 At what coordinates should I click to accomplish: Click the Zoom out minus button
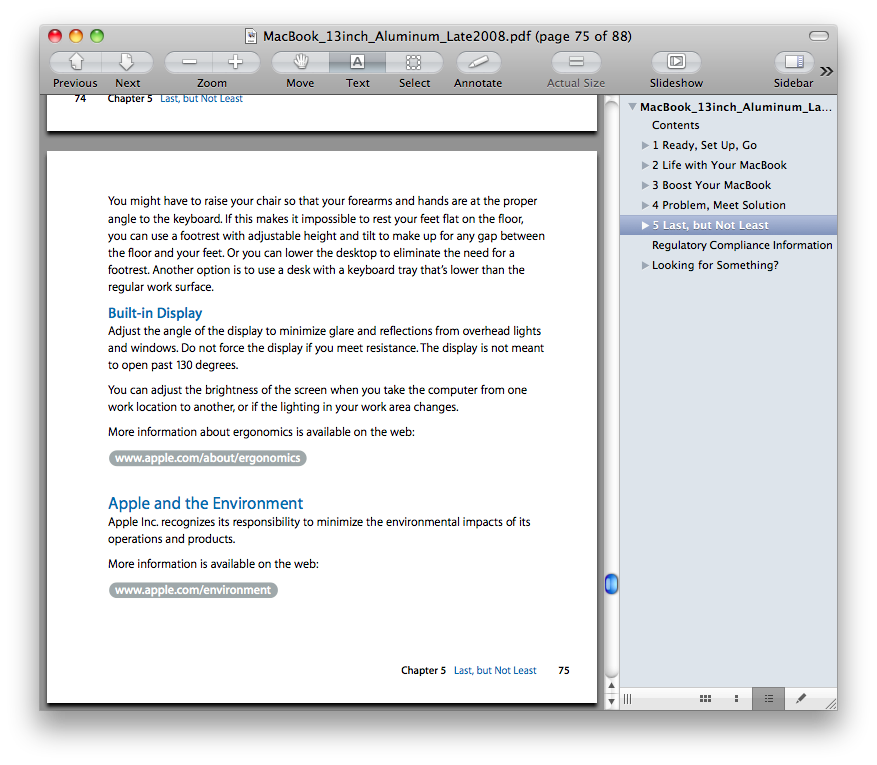click(x=189, y=62)
